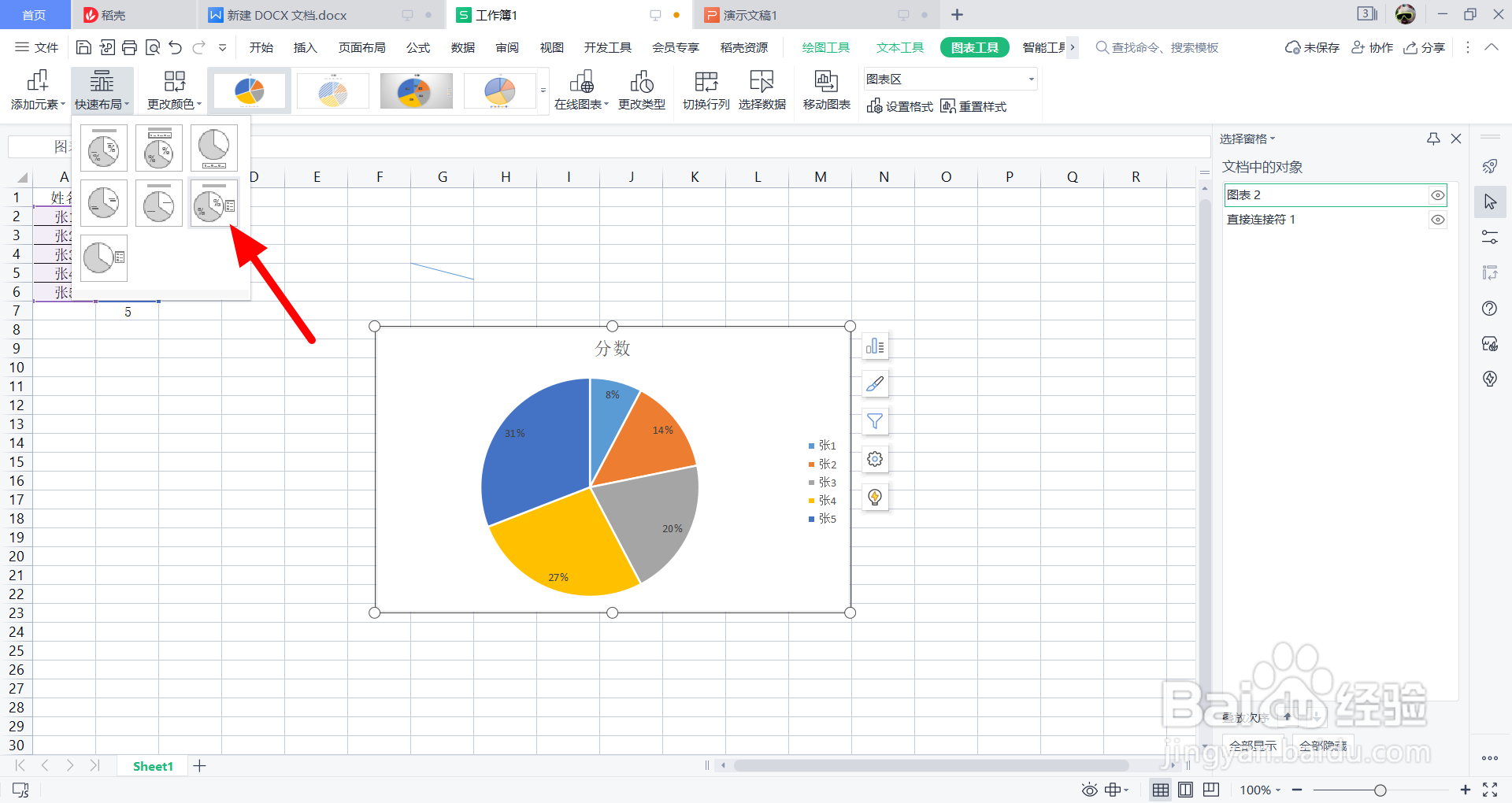1512x803 pixels.
Task: Open 更改颜色 change color dropdown
Action: coord(174,91)
